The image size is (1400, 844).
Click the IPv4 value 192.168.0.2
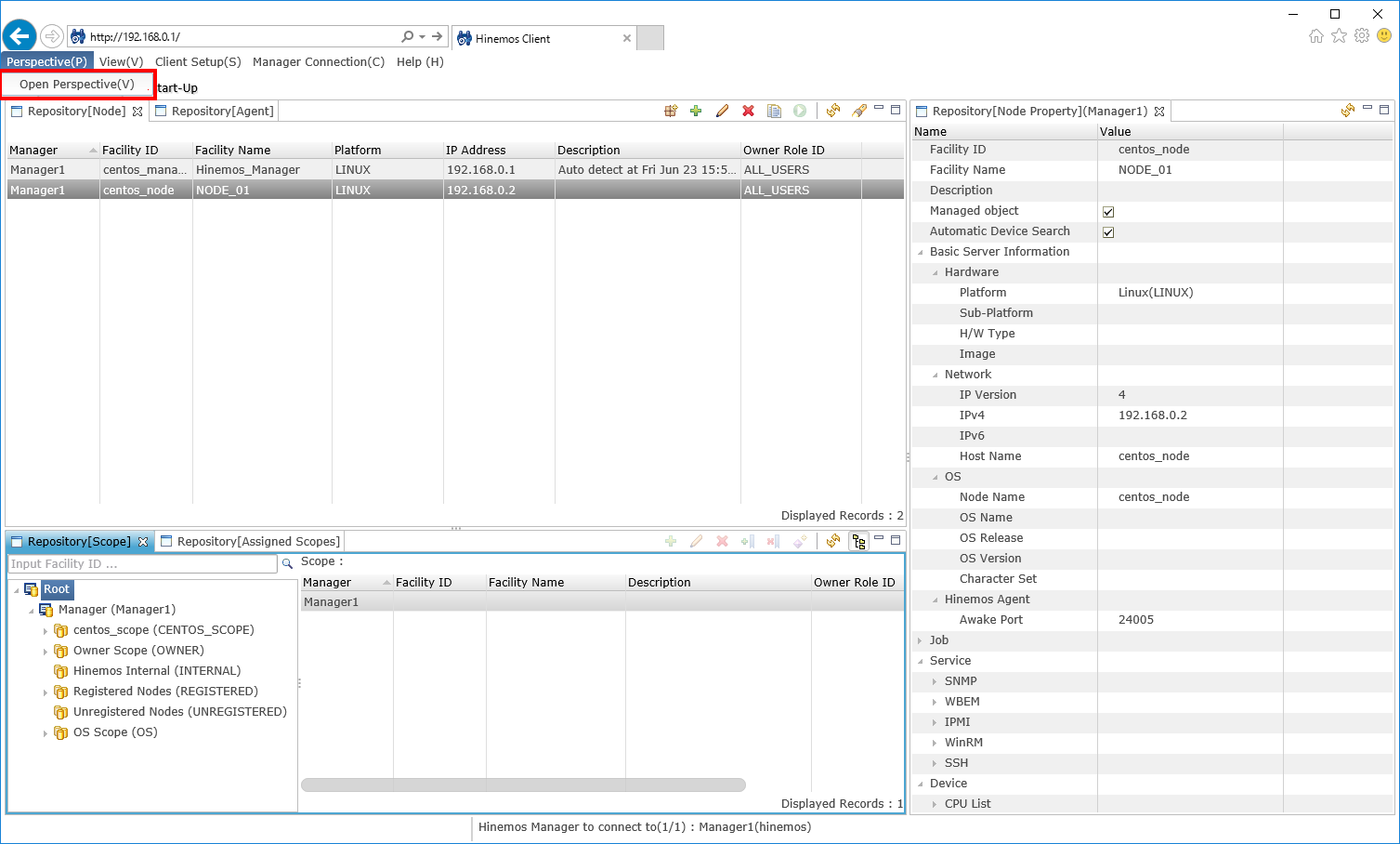1153,415
